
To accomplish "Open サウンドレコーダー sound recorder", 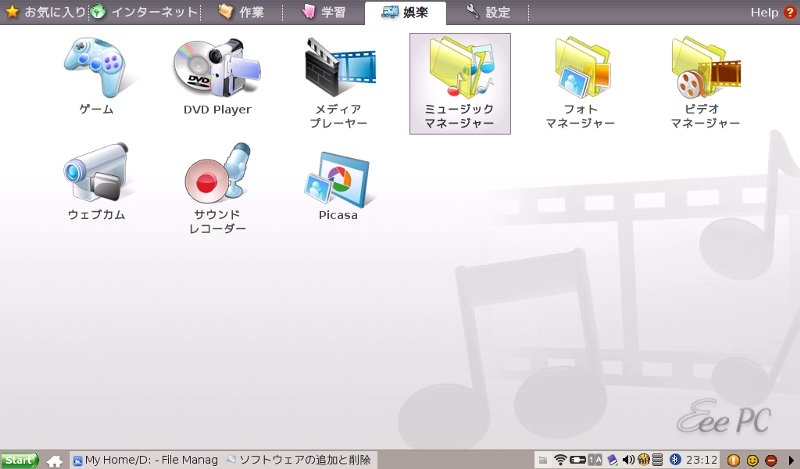I will click(x=217, y=188).
